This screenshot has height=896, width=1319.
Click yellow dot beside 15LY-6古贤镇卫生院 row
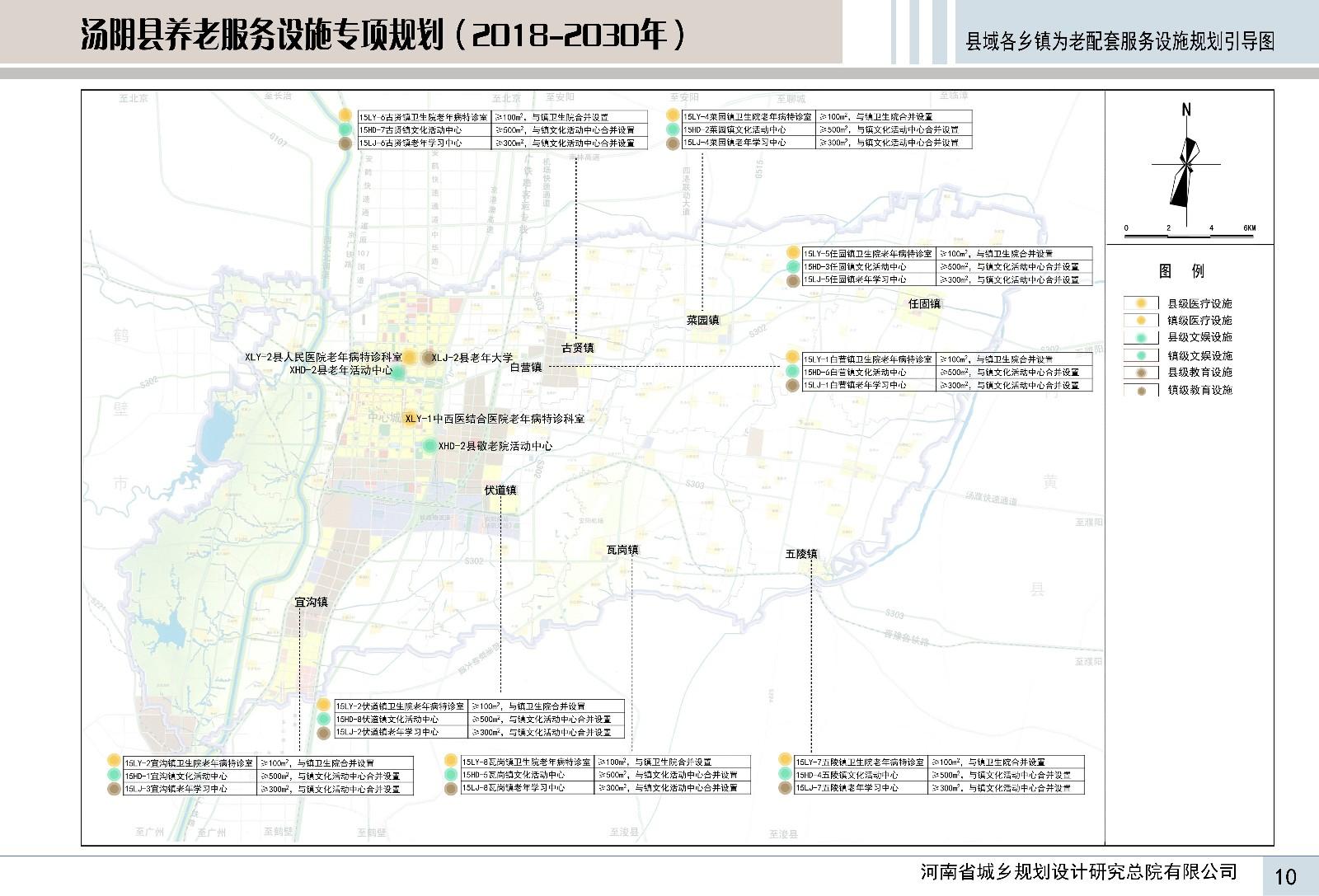[345, 116]
